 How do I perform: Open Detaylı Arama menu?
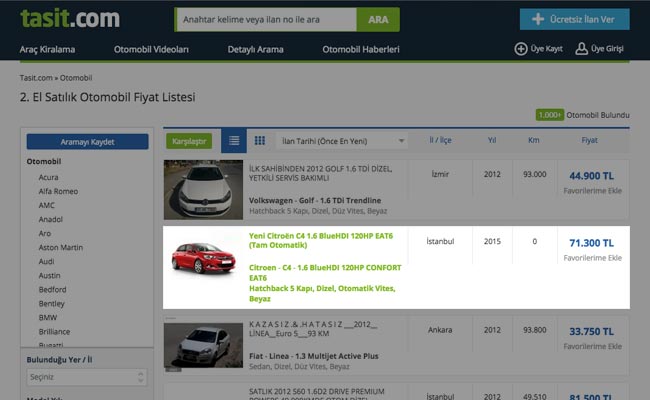[x=255, y=49]
